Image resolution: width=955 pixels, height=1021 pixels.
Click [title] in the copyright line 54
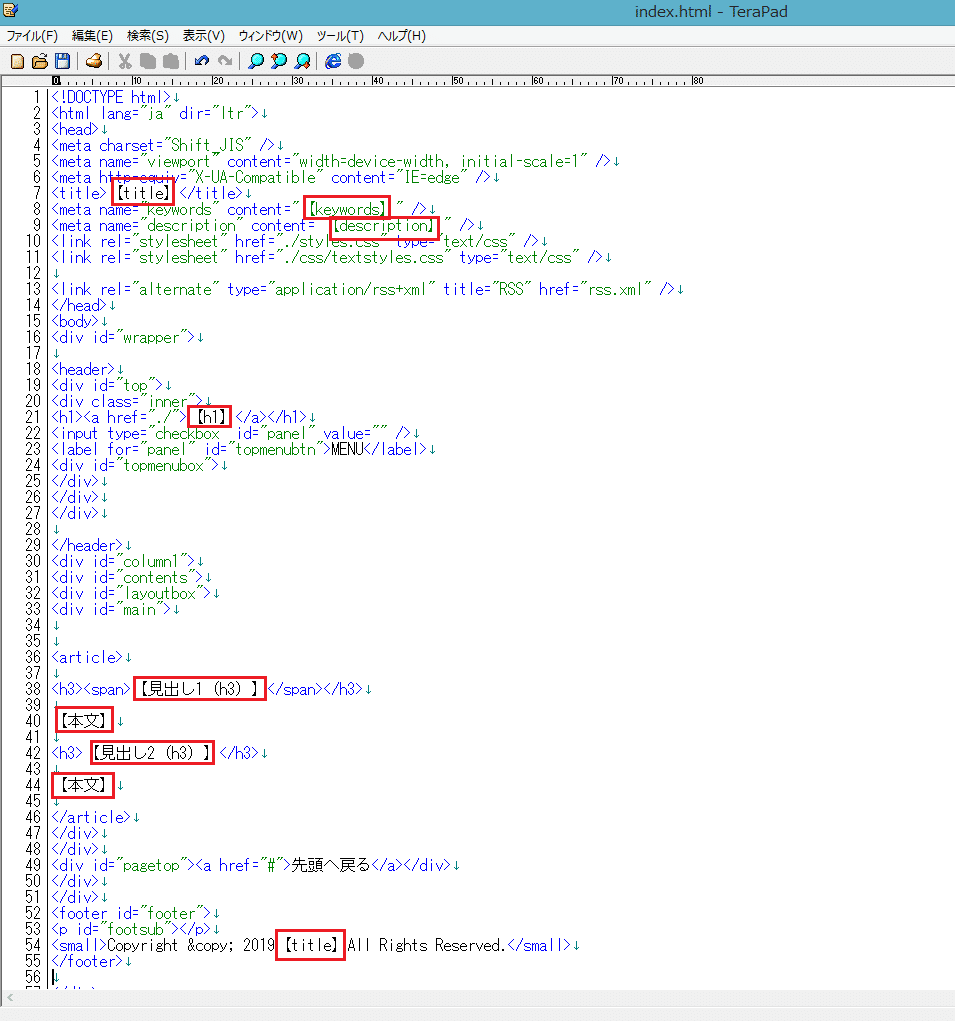(x=311, y=945)
